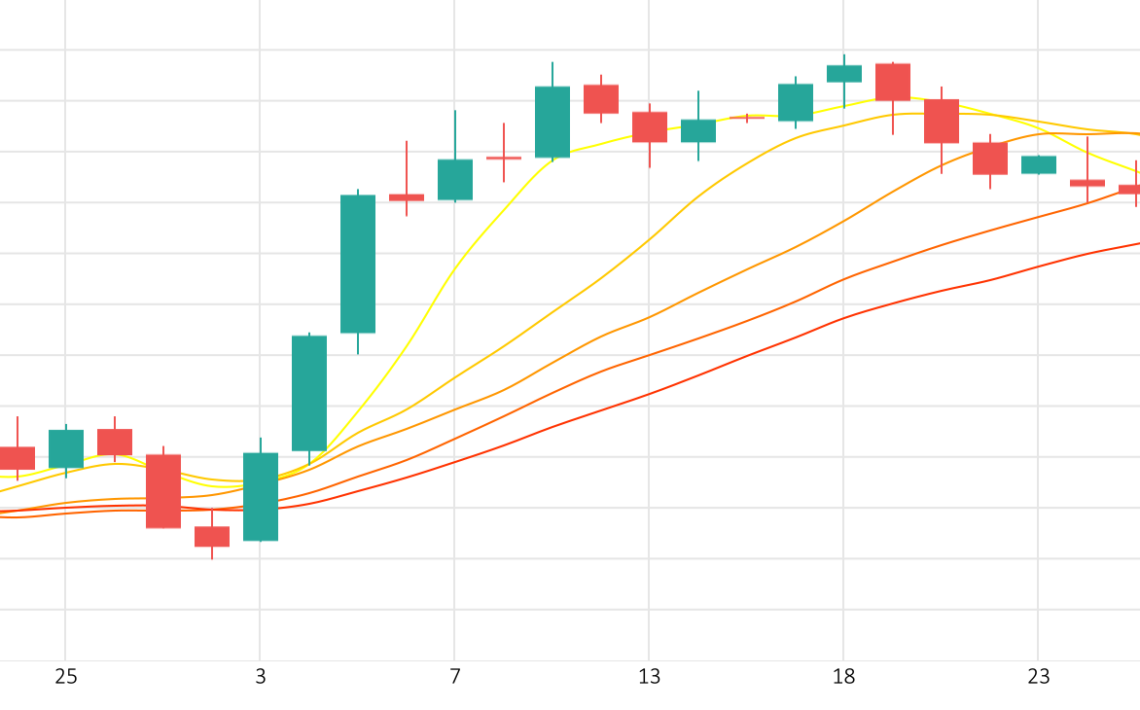Viewport: 1140px width, 710px height.
Task: Select the green candle aligned with date 3
Action: click(x=260, y=497)
